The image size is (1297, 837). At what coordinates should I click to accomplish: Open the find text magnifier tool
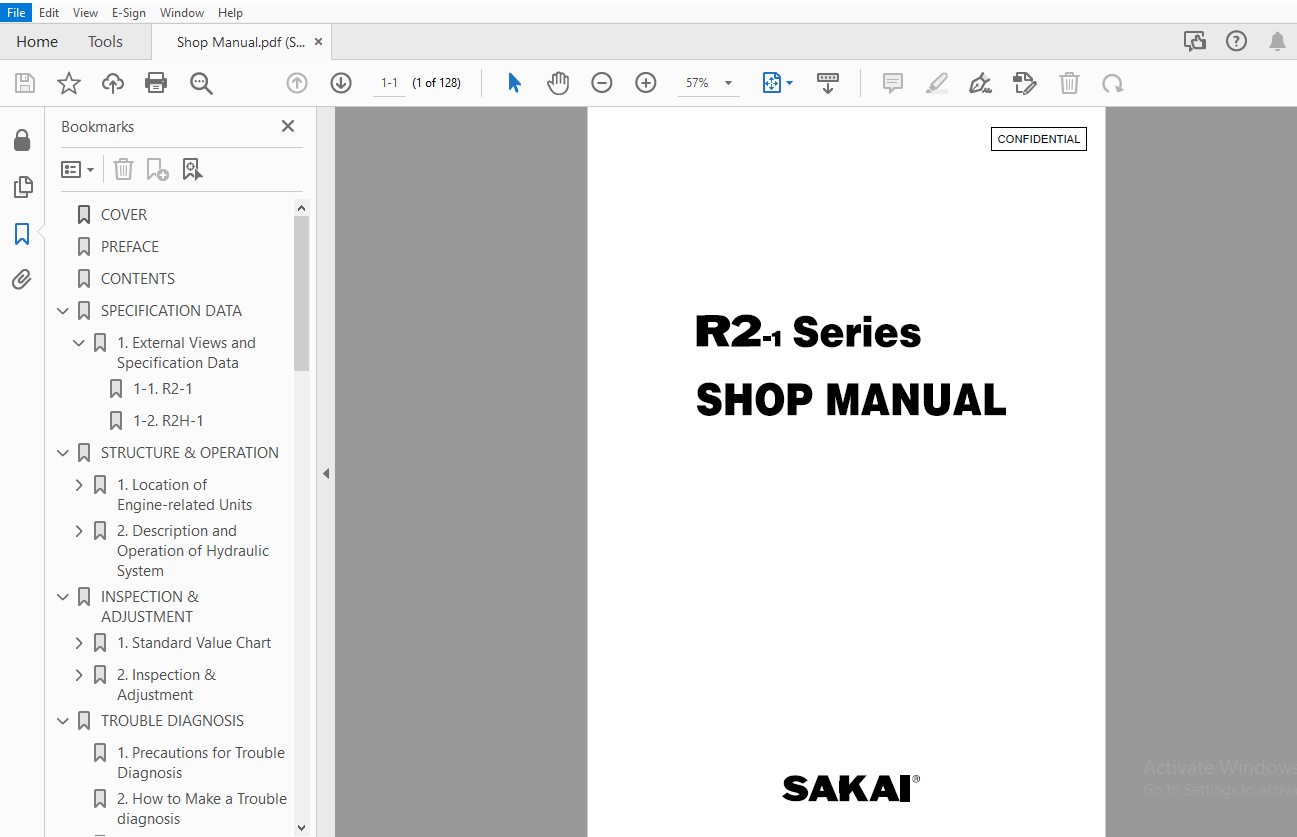point(201,83)
